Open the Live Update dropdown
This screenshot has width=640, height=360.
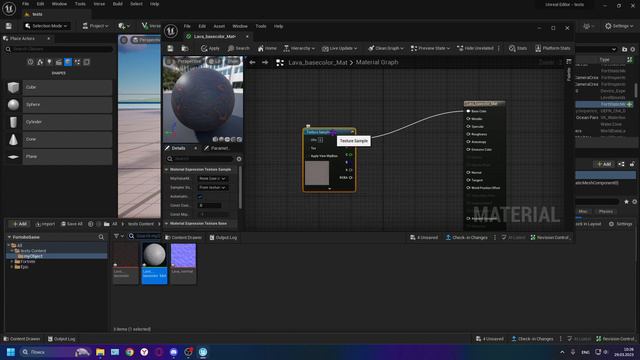point(340,48)
